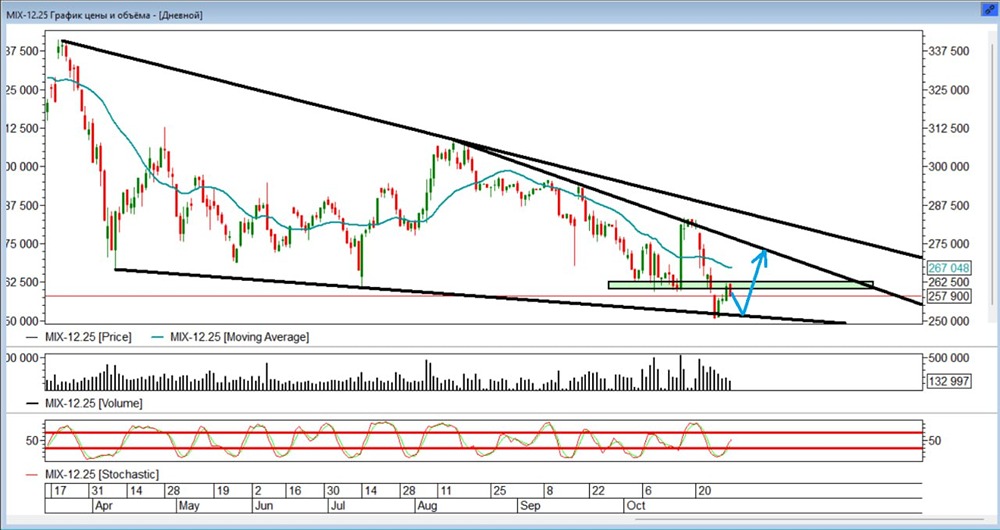Click the date label 20 on the time axis
This screenshot has height=530, width=1000.
pyautogui.click(x=704, y=491)
